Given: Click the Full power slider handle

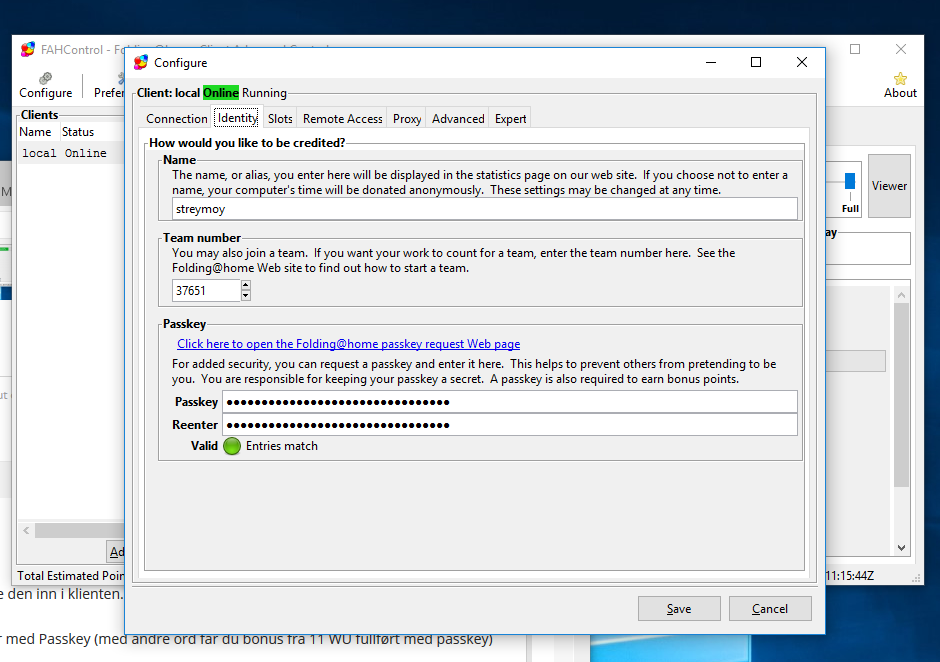Looking at the screenshot, I should point(849,180).
